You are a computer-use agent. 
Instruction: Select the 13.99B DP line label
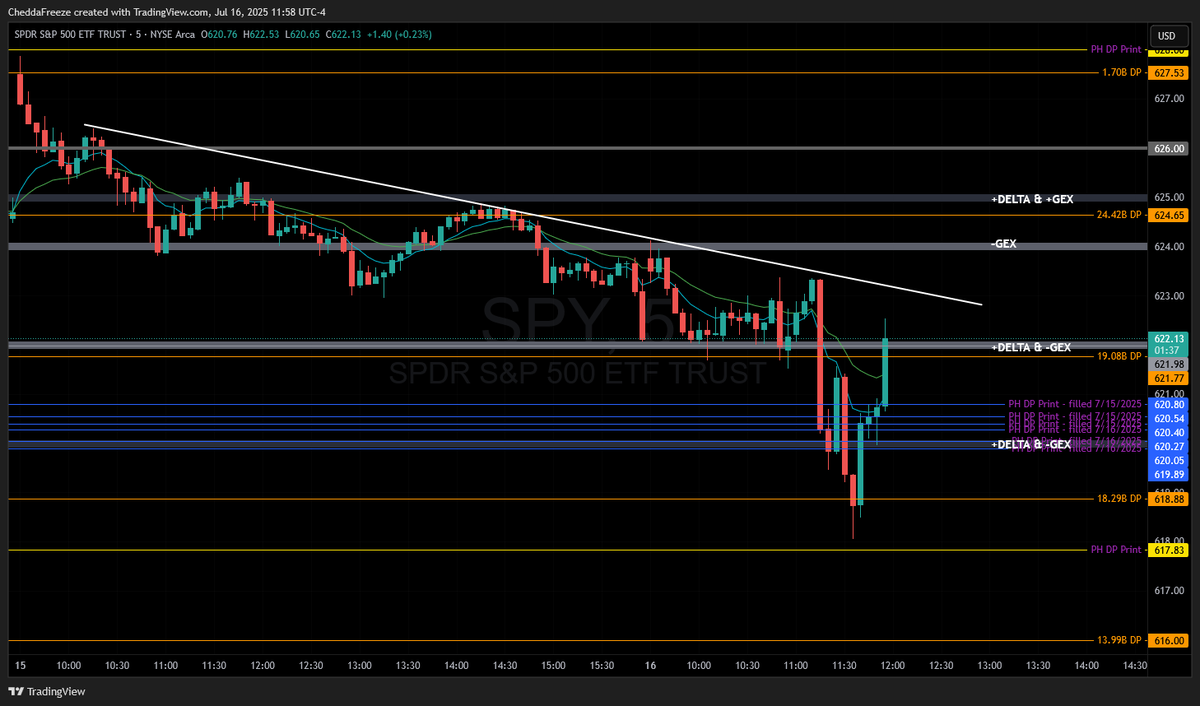1119,640
